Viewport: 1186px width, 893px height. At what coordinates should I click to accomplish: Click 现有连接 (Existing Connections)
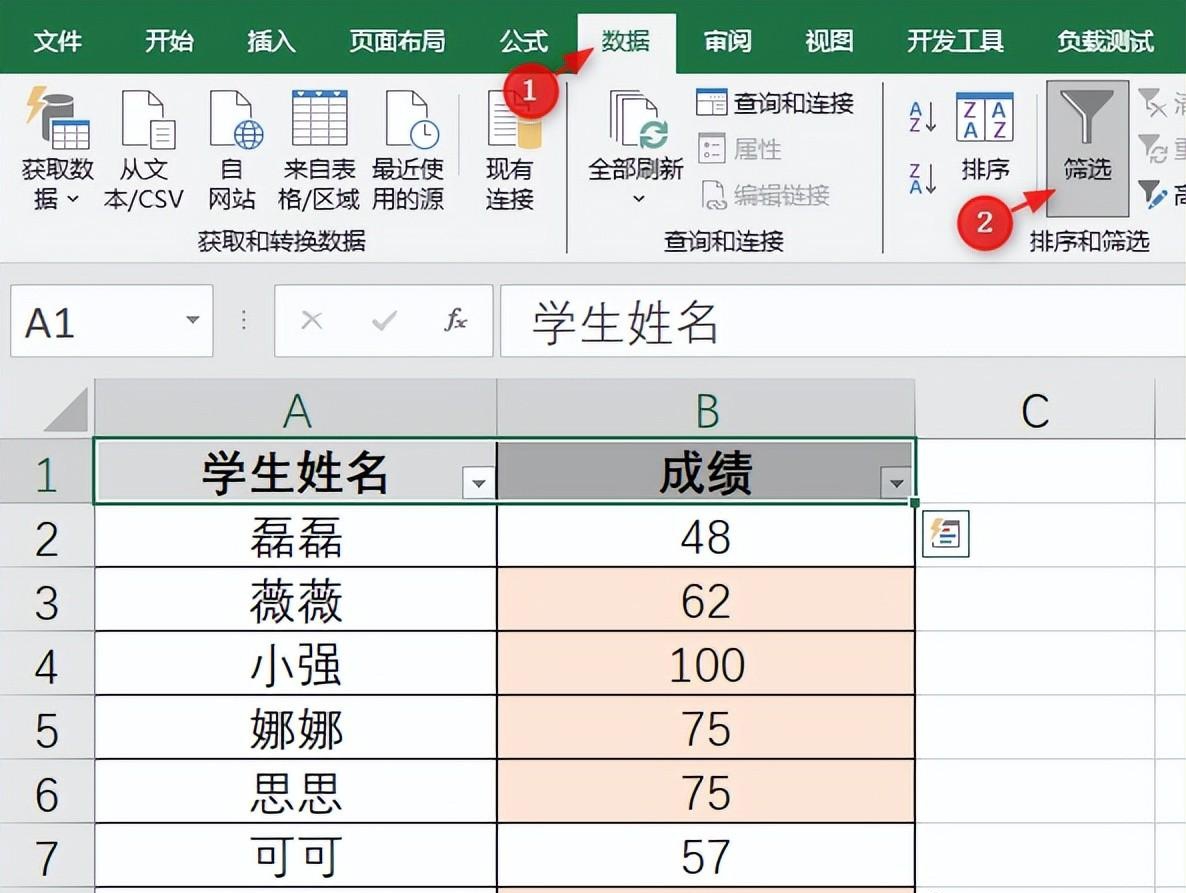[x=510, y=150]
